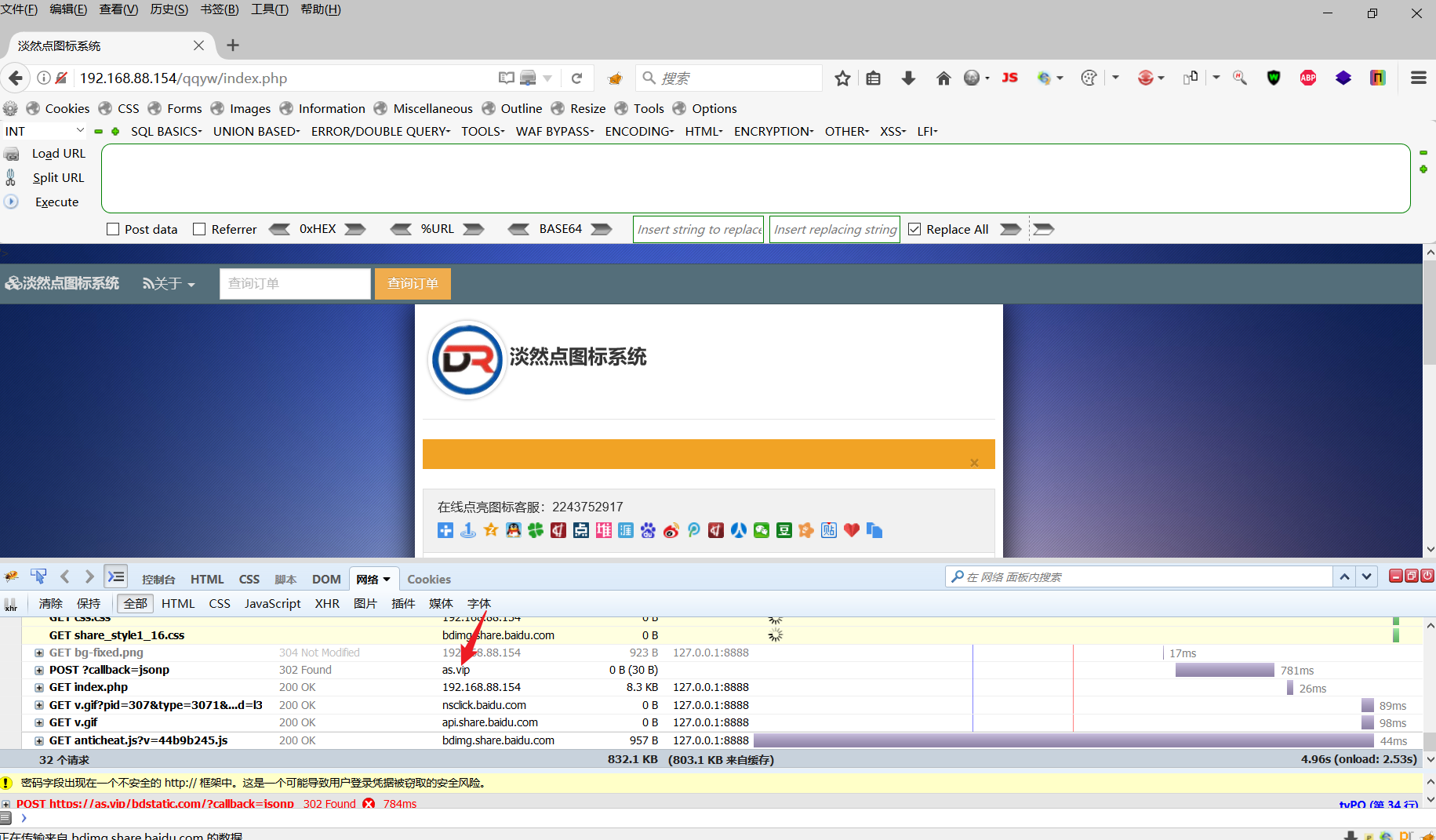Click the network panel scrollbar thumb
The width and height of the screenshot is (1436, 840).
click(x=1430, y=740)
